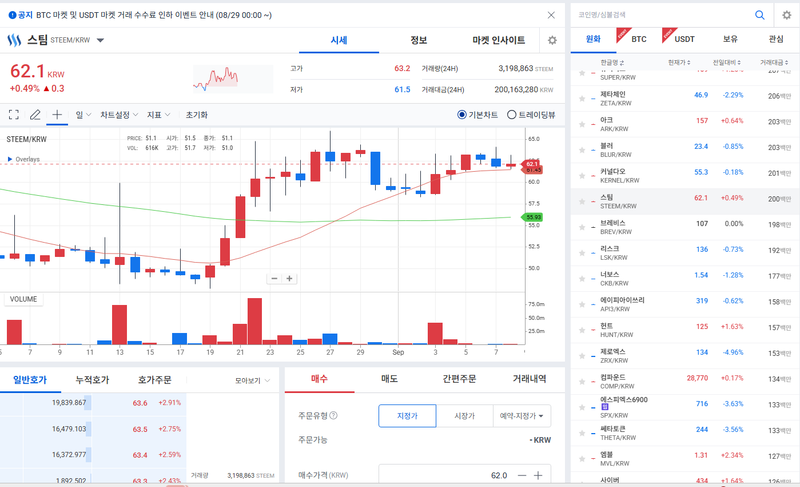
Task: Favorite star for 브레비스 BREV/KRW
Action: click(582, 227)
